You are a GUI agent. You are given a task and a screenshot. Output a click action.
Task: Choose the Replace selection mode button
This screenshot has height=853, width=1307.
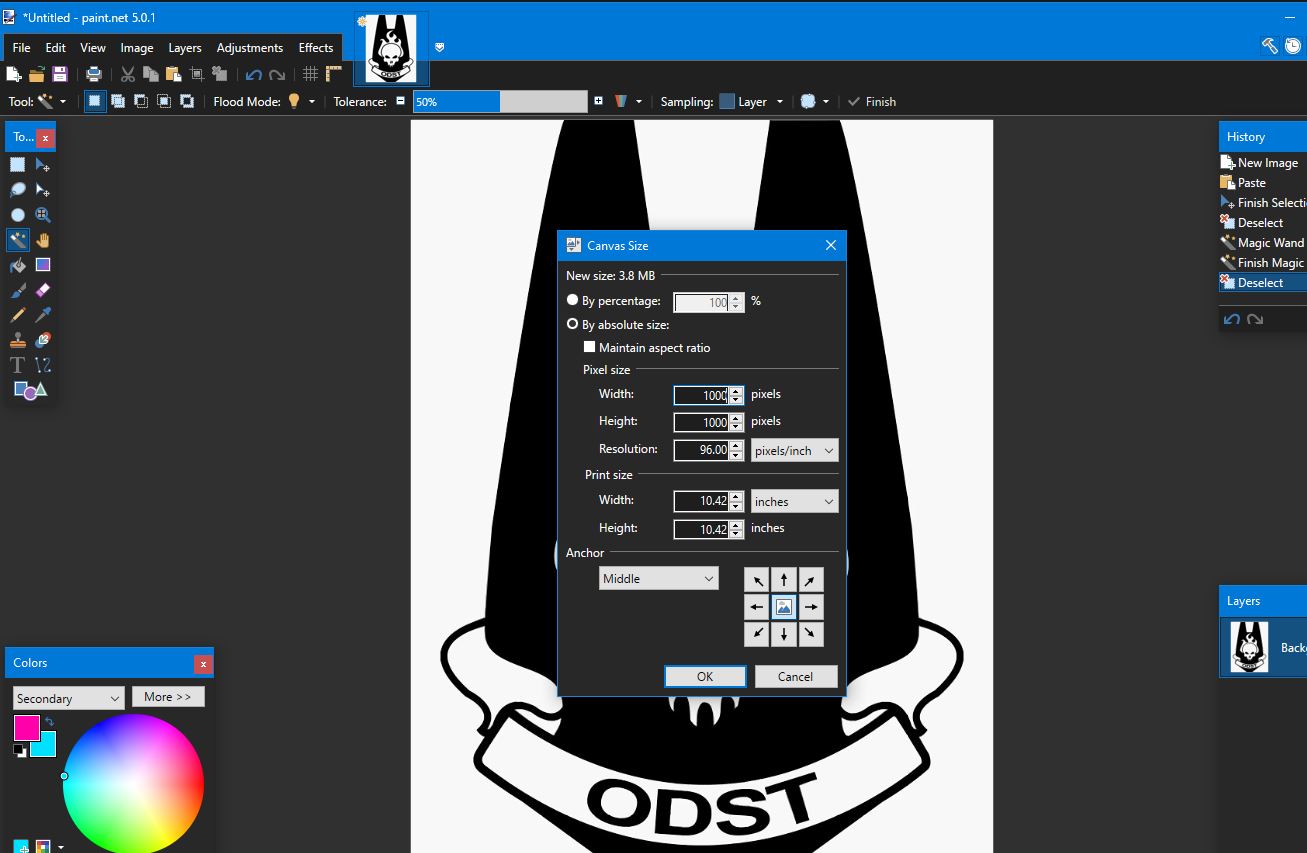click(95, 101)
